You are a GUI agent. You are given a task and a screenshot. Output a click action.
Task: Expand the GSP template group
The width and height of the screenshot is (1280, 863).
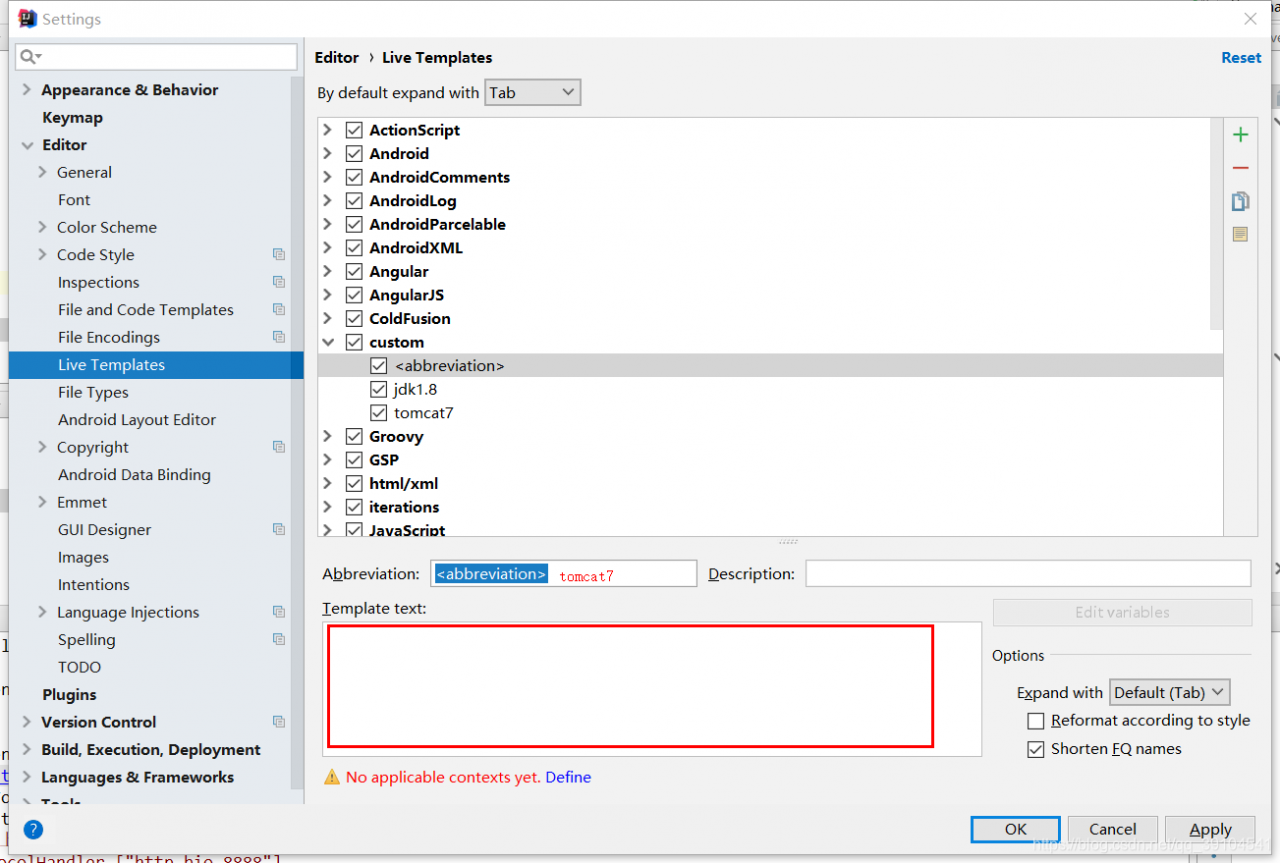(327, 460)
